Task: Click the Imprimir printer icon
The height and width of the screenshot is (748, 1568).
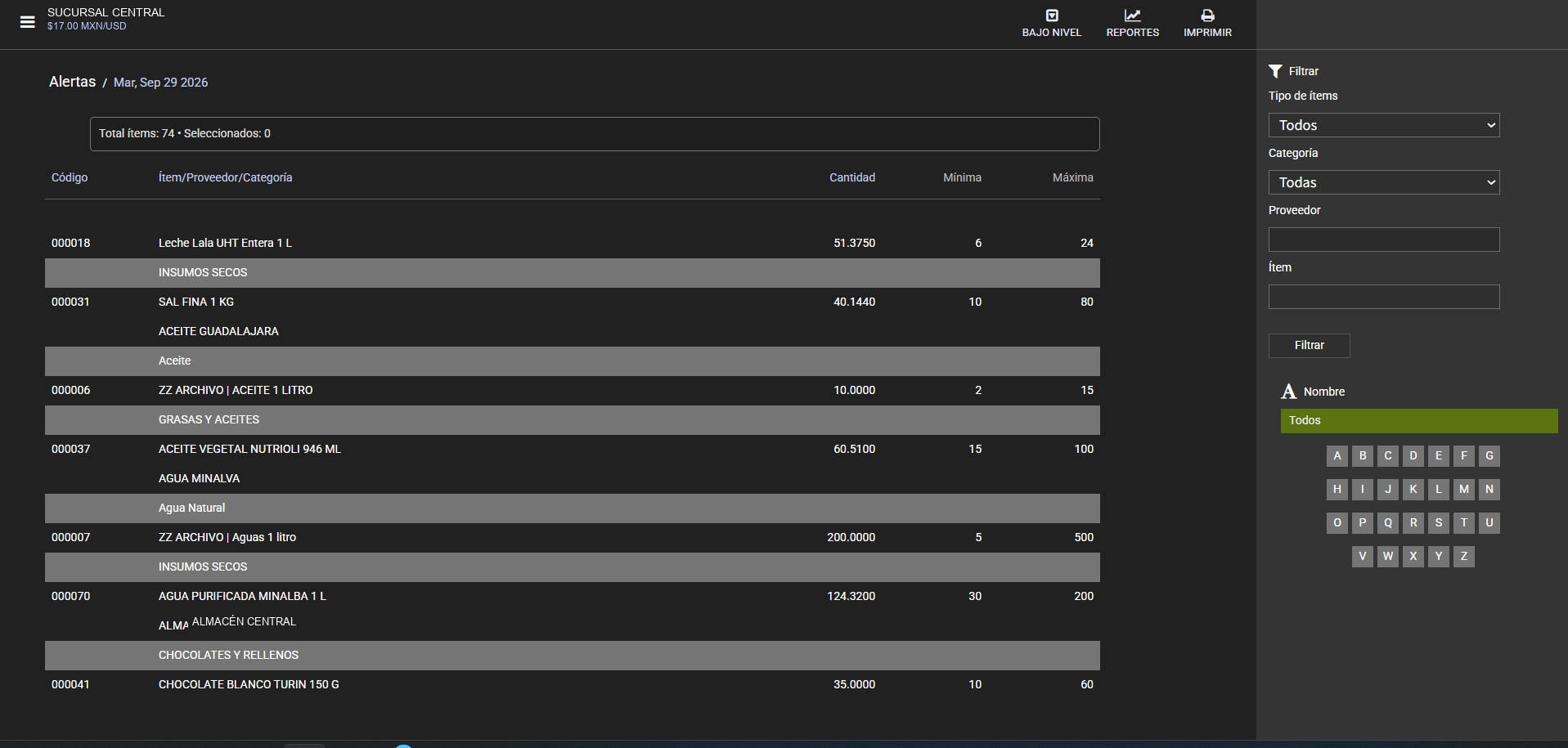Action: 1207,16
